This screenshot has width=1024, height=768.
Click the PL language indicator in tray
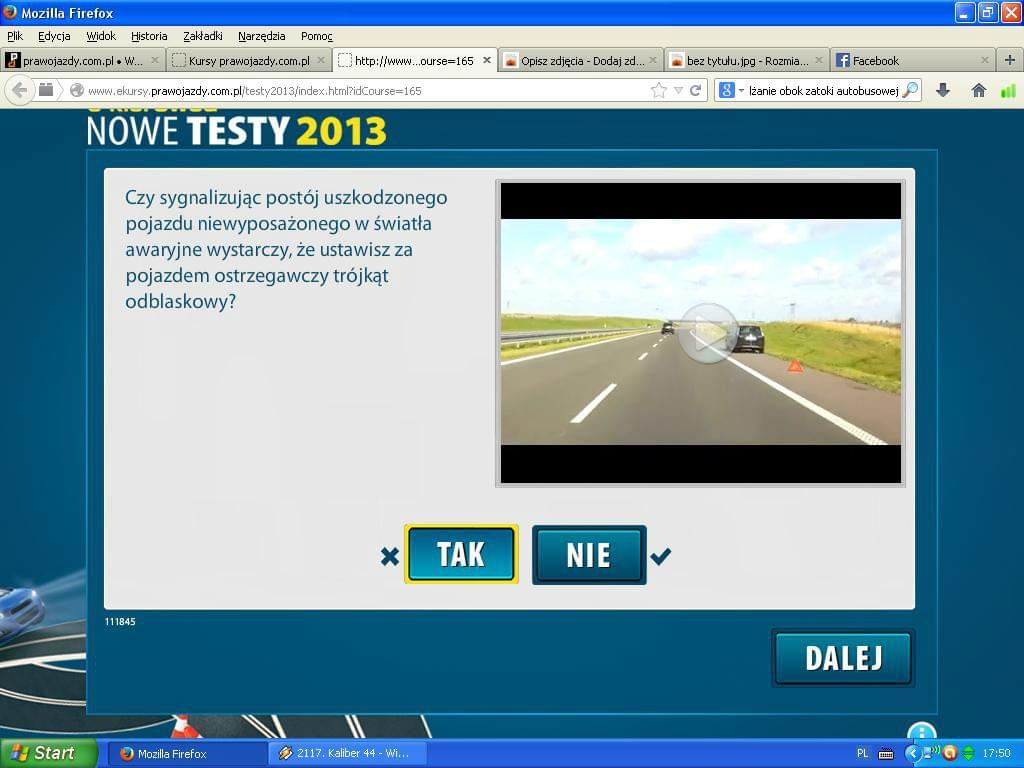pos(862,754)
